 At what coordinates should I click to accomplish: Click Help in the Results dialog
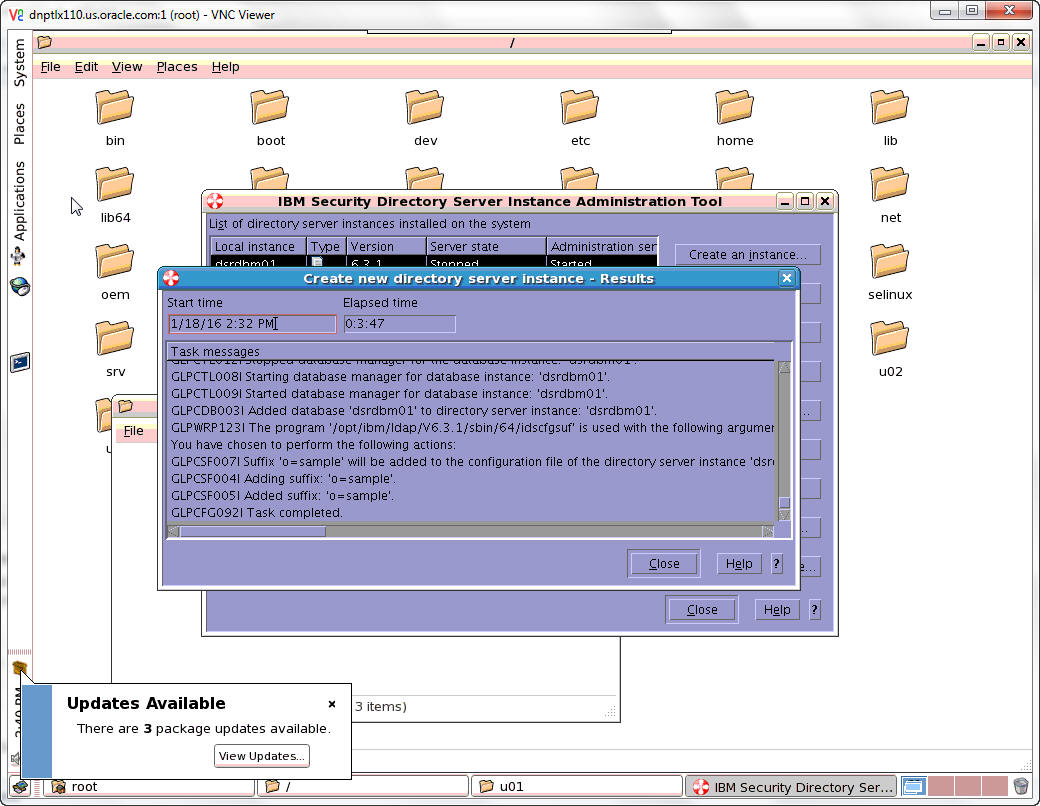pos(739,564)
